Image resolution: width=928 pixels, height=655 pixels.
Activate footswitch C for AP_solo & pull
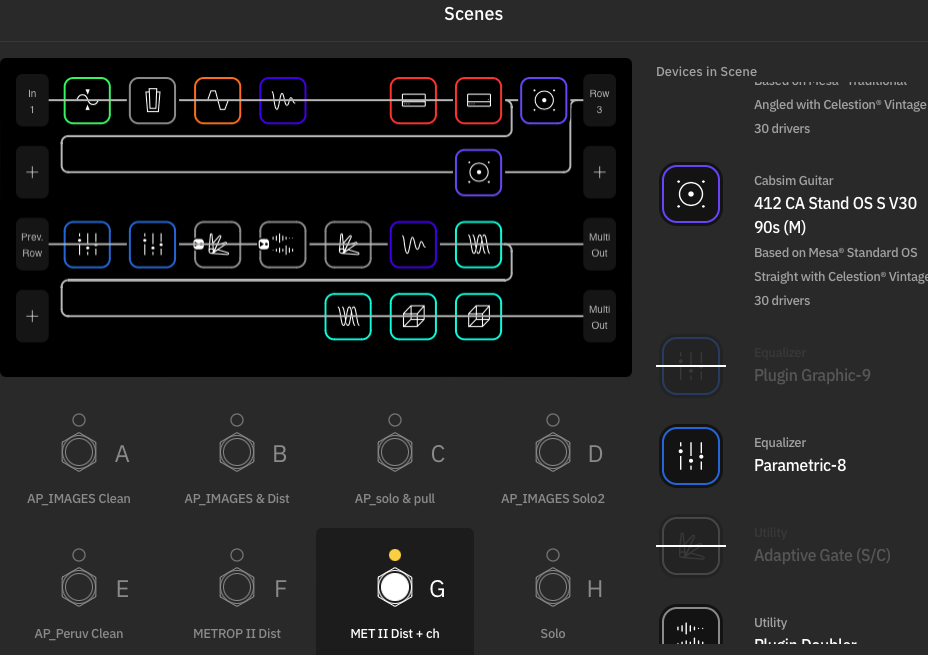[395, 453]
